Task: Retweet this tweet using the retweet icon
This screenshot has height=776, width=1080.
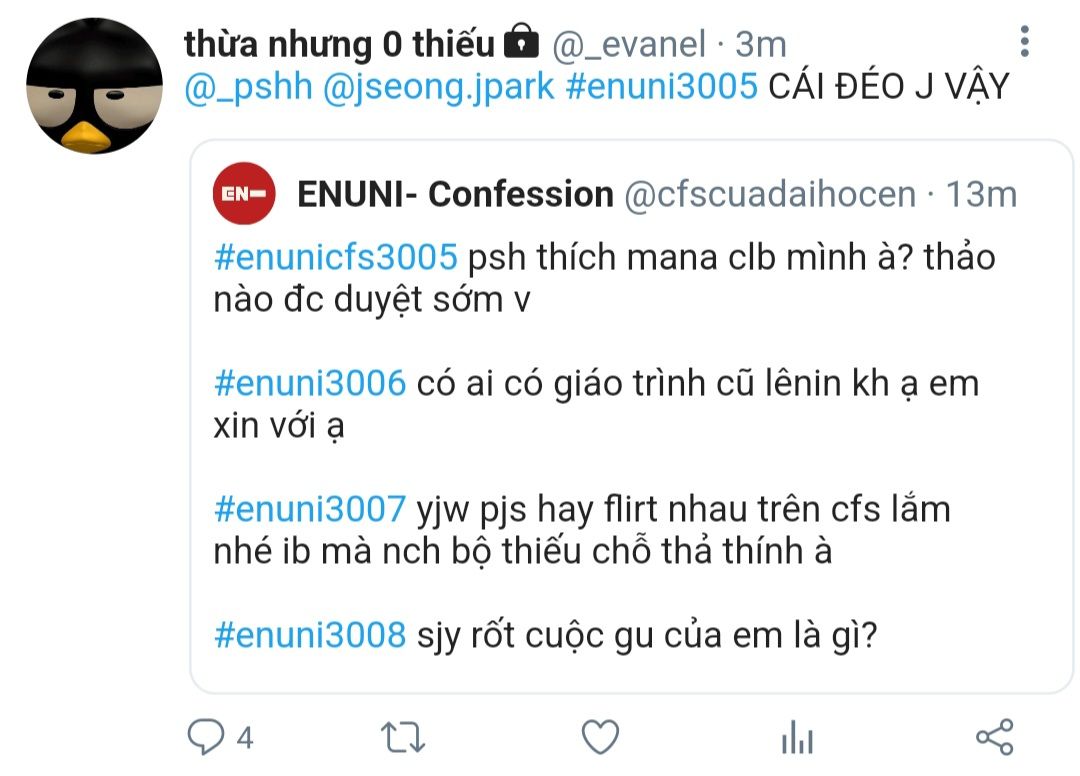Action: [x=403, y=737]
